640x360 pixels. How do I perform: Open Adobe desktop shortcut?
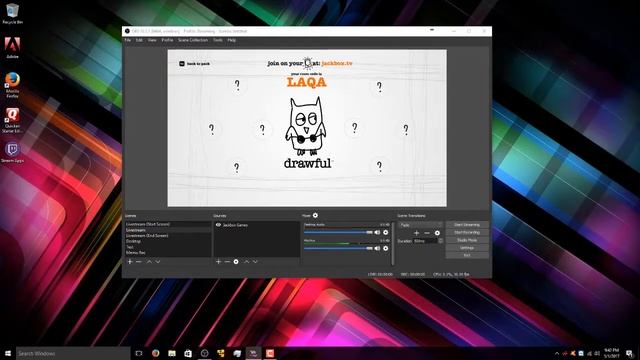pos(12,47)
